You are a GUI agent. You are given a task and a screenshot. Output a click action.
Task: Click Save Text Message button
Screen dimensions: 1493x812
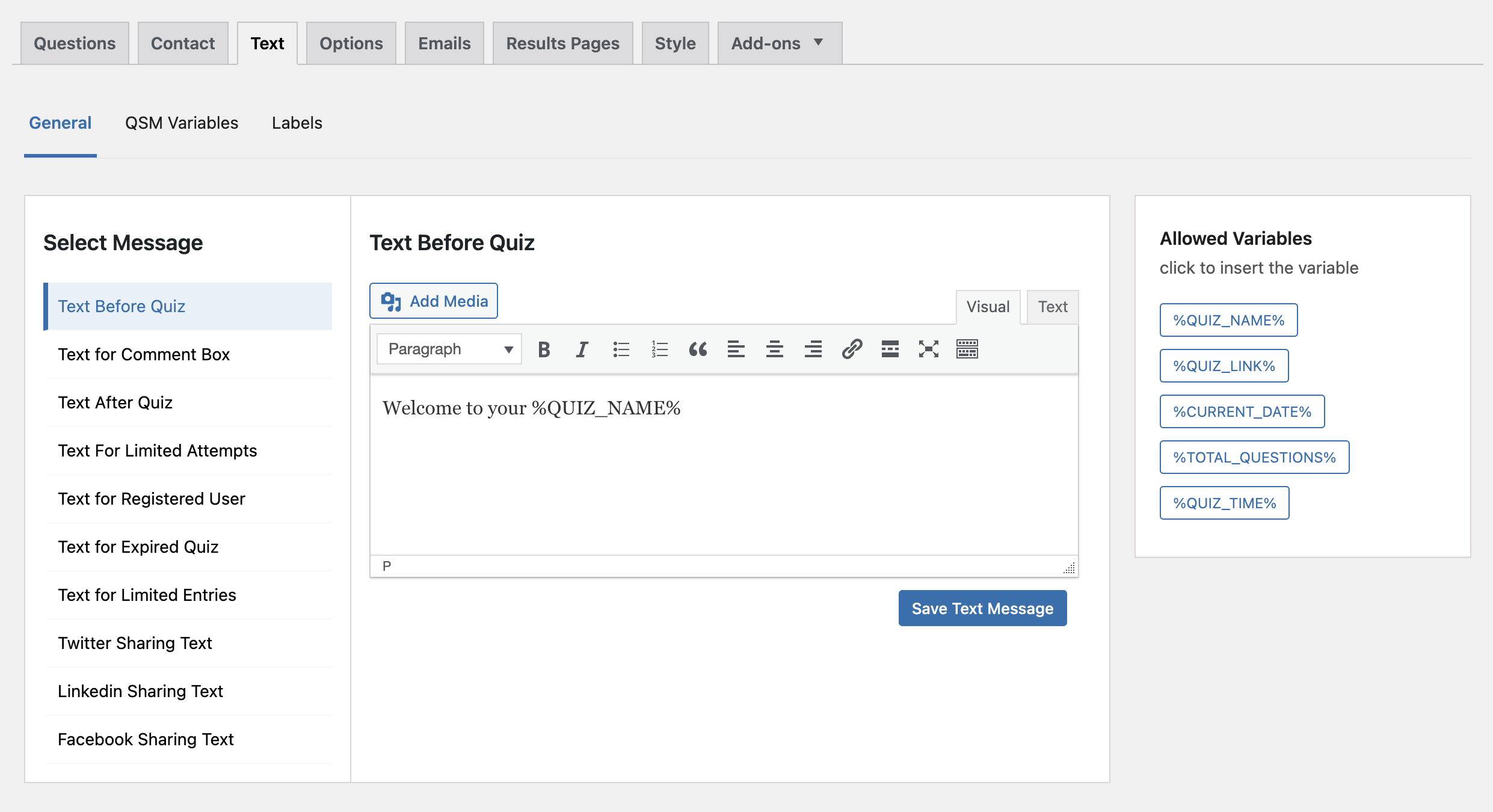pyautogui.click(x=983, y=607)
